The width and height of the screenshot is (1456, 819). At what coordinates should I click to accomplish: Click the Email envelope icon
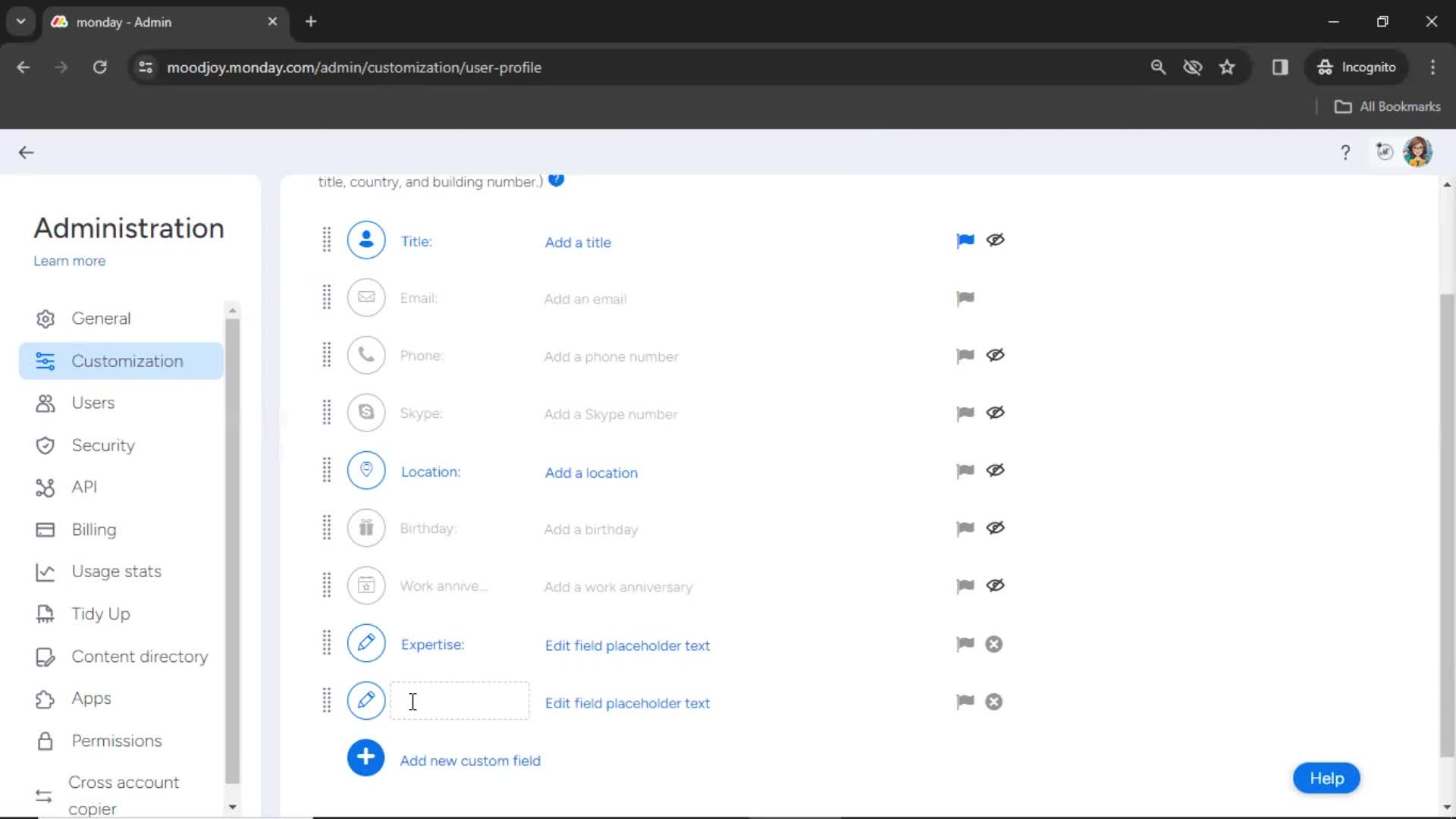(366, 297)
